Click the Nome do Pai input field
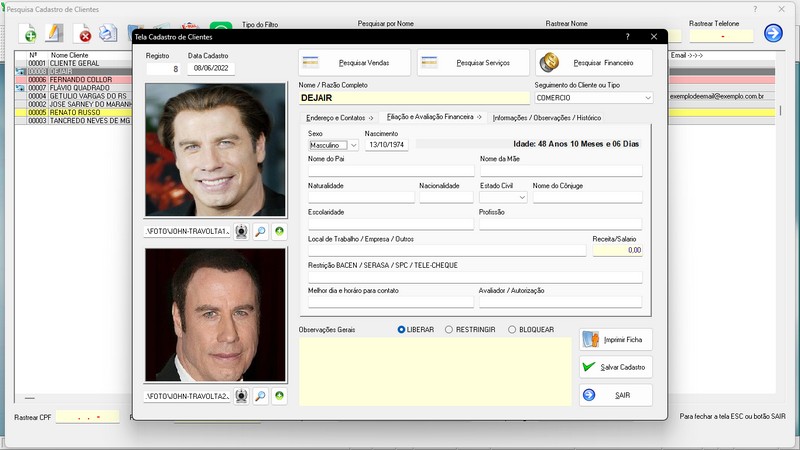Image resolution: width=800 pixels, height=450 pixels. [x=390, y=171]
